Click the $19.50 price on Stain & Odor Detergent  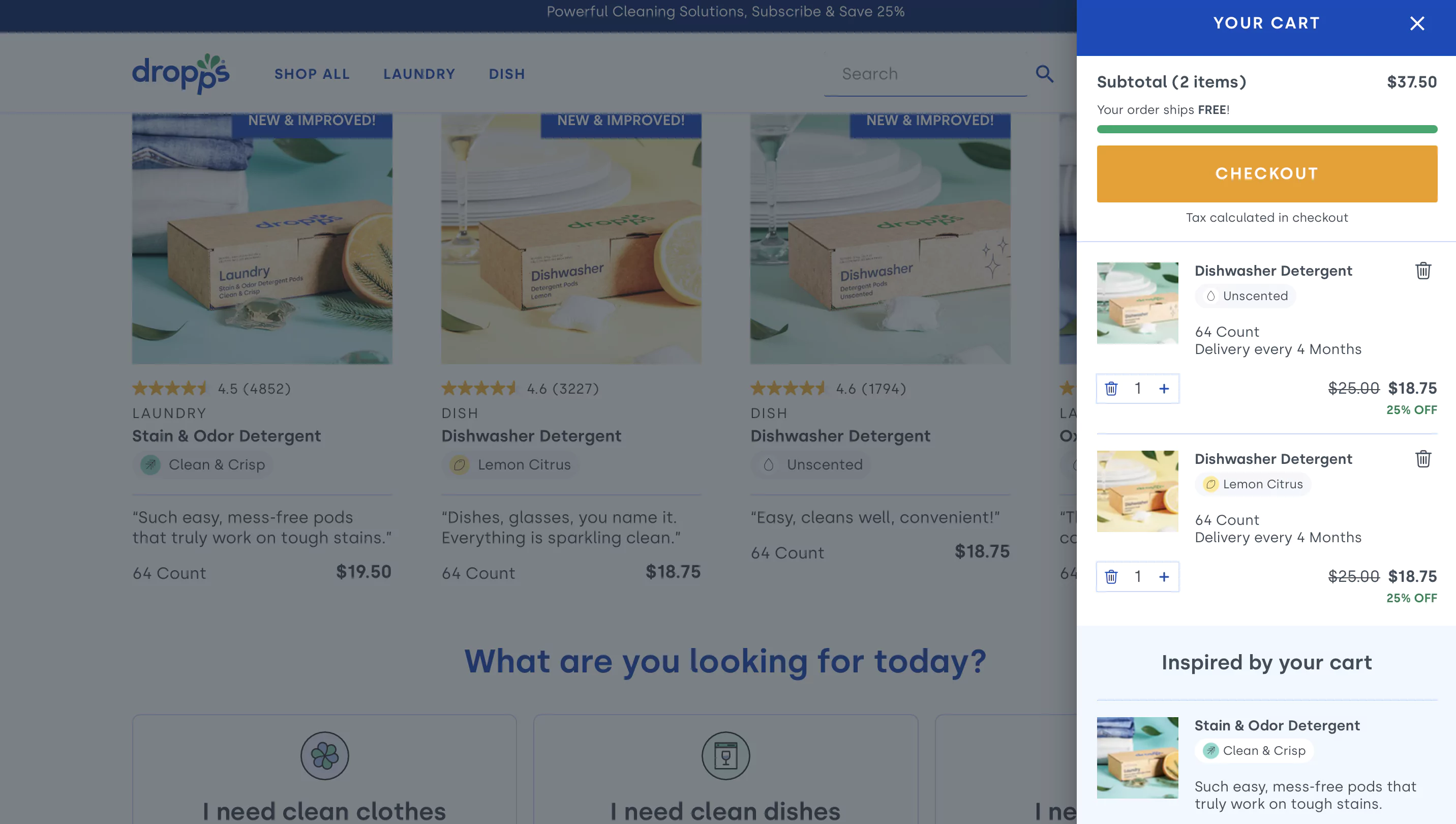tap(363, 572)
